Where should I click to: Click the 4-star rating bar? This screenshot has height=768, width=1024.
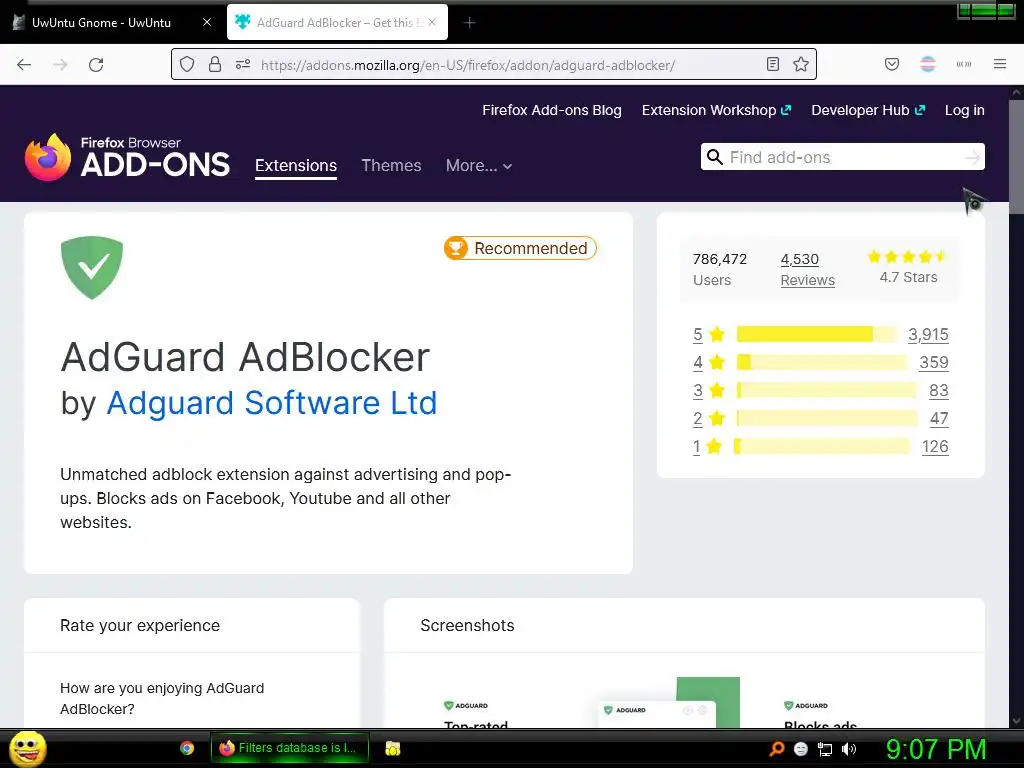pos(822,362)
